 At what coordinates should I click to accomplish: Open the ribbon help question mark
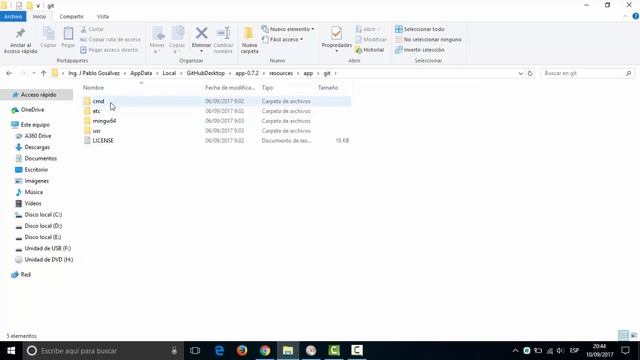point(636,16)
